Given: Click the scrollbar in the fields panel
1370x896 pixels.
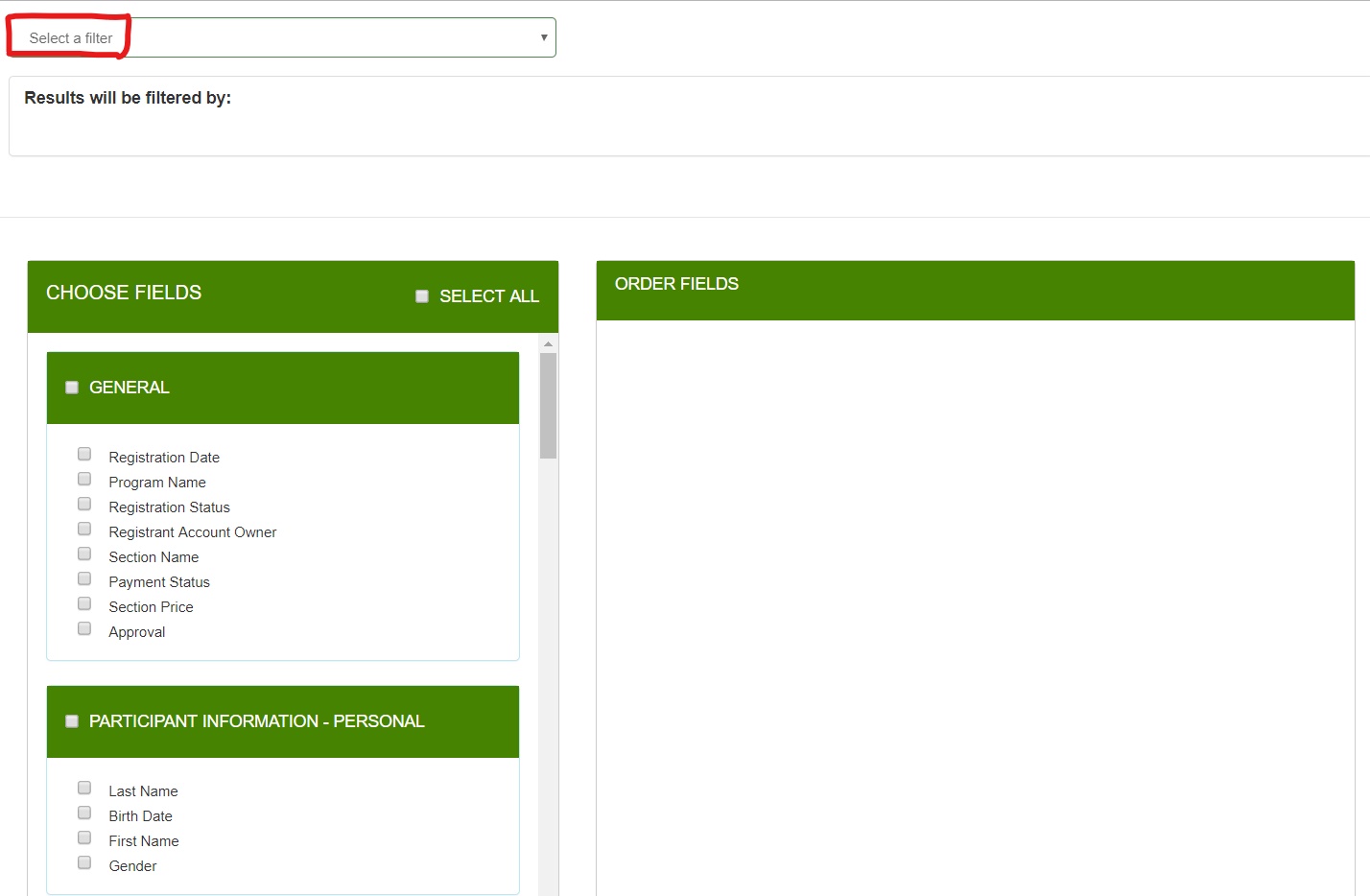Looking at the screenshot, I should 547,406.
